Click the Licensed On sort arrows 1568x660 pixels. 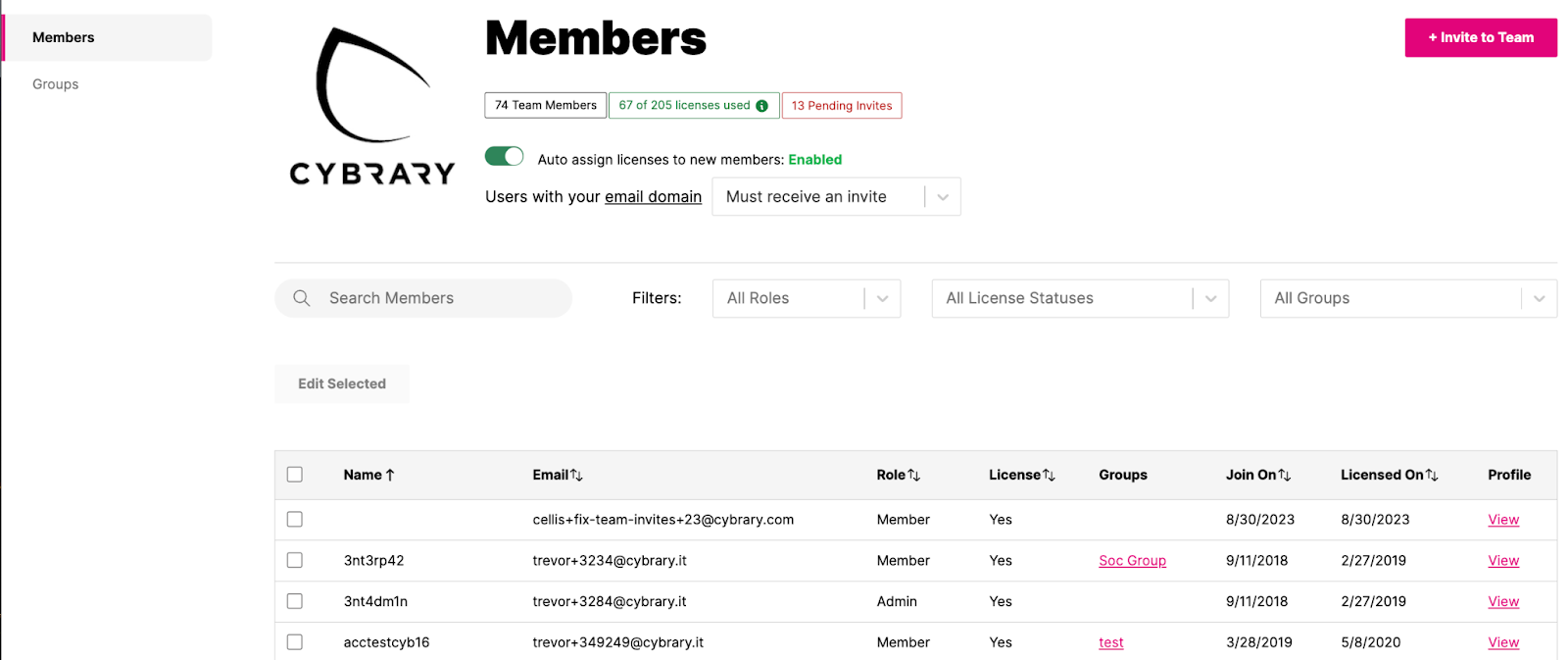click(1432, 476)
